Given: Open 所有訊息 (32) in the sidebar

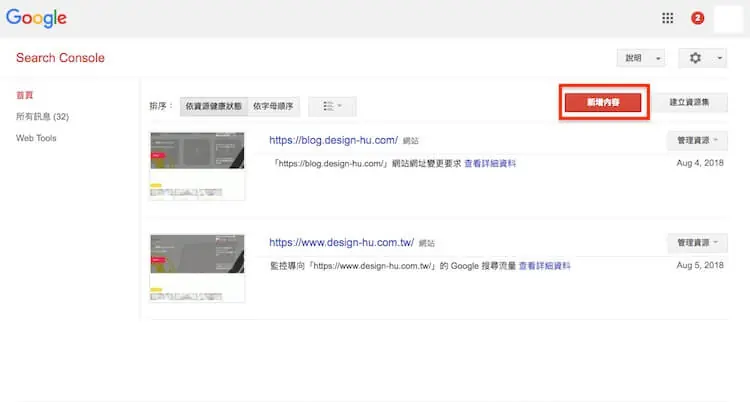Looking at the screenshot, I should click(x=43, y=116).
